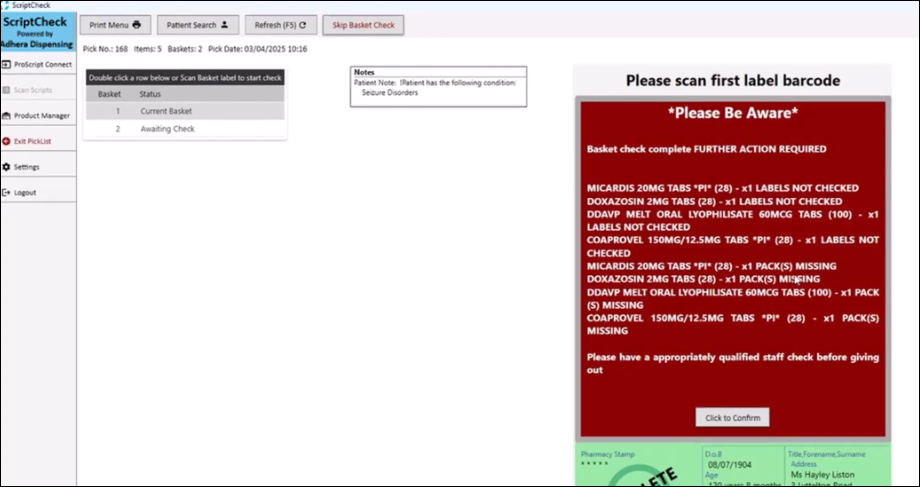Click the person icon on Patient Search
This screenshot has width=920, height=487.
tap(225, 25)
